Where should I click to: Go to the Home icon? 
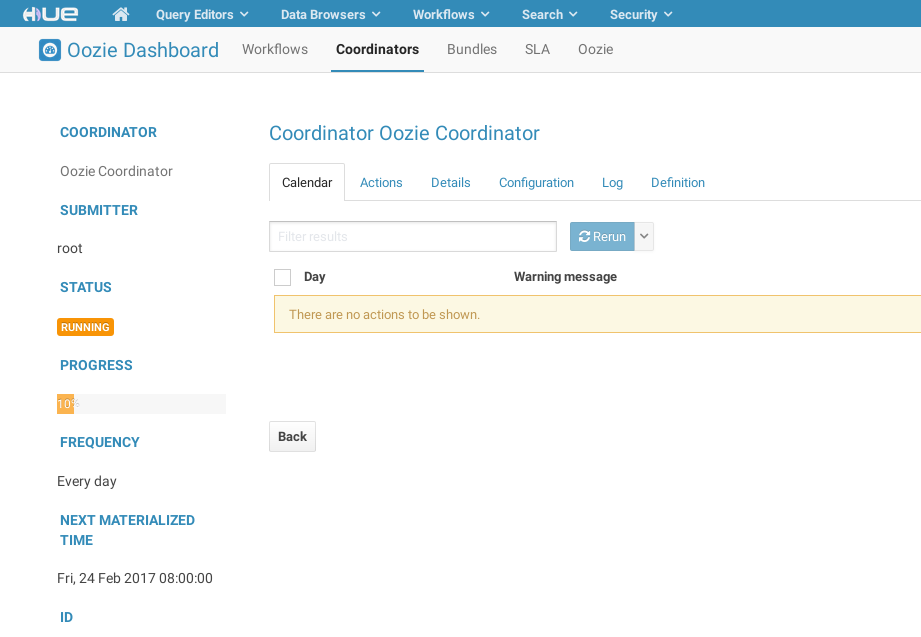(121, 14)
